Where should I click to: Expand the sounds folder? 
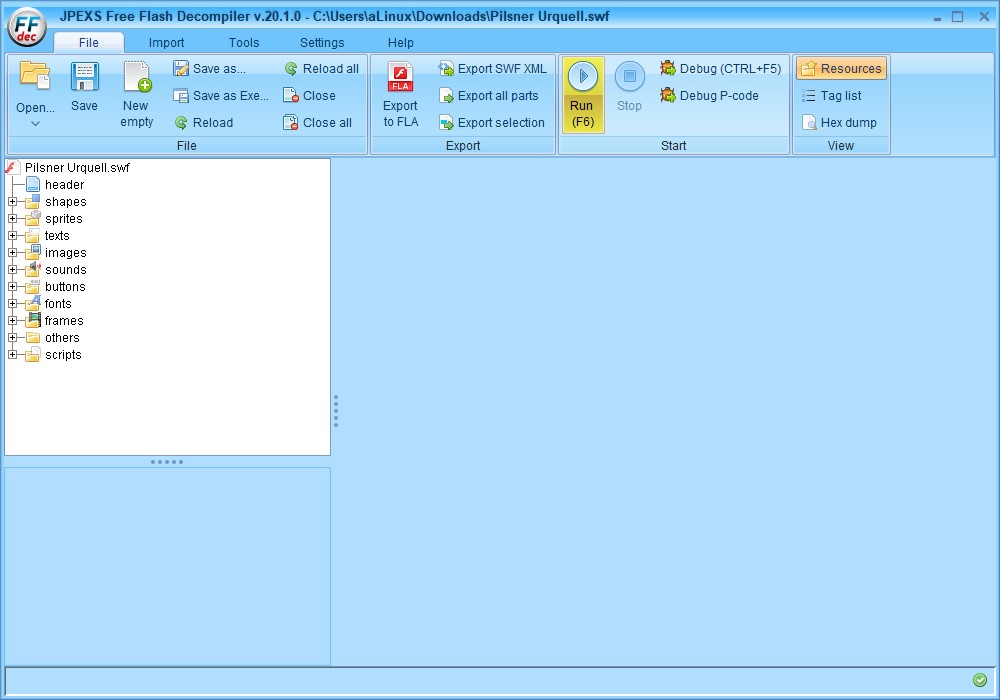point(12,270)
